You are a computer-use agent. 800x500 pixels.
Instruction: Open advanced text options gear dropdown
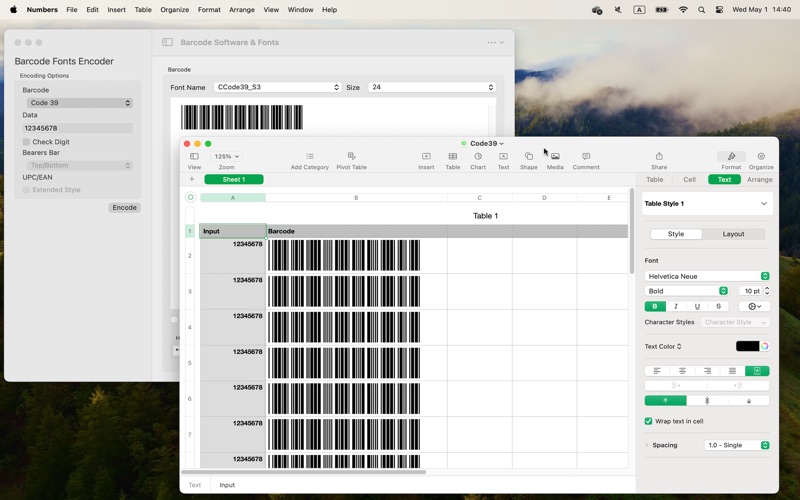pyautogui.click(x=754, y=306)
